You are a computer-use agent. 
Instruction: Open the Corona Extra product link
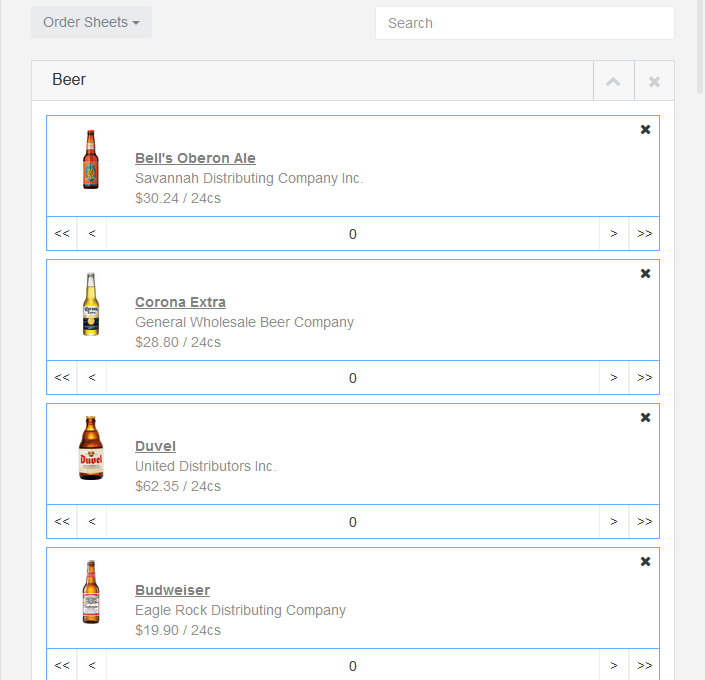(180, 302)
